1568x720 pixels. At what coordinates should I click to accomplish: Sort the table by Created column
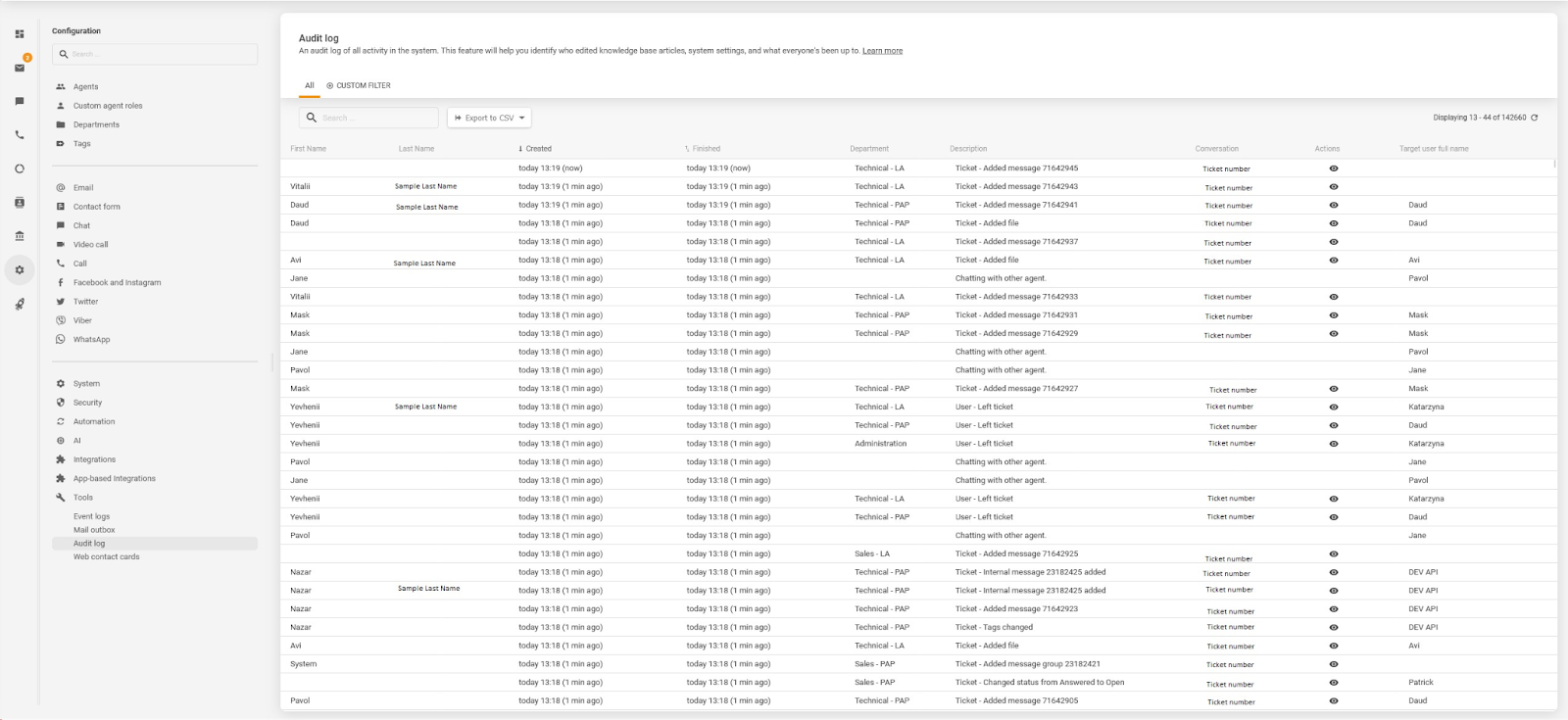(x=537, y=149)
